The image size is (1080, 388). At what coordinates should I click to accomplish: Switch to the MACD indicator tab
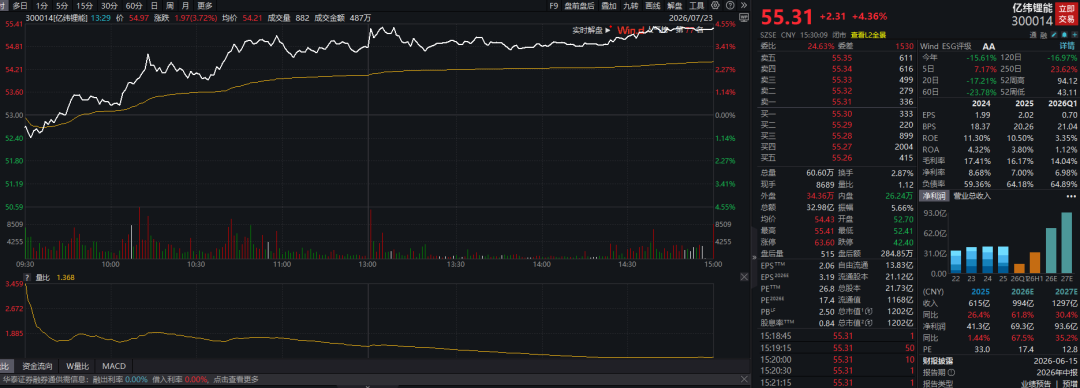point(114,366)
